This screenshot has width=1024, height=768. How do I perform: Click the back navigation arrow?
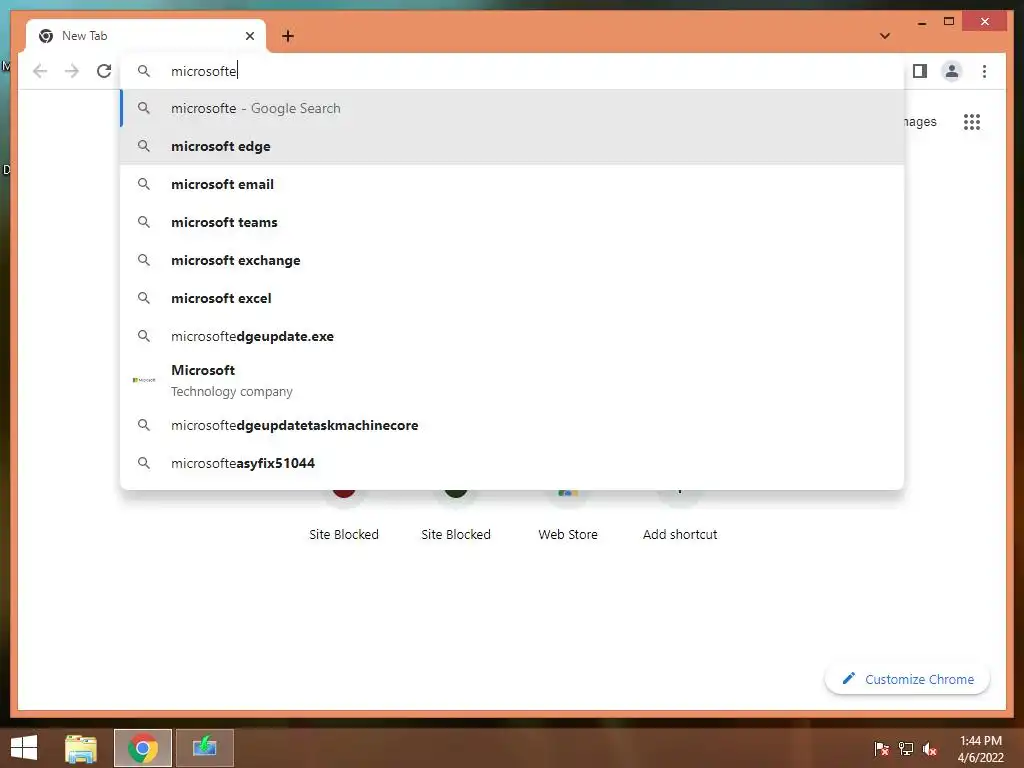(40, 71)
